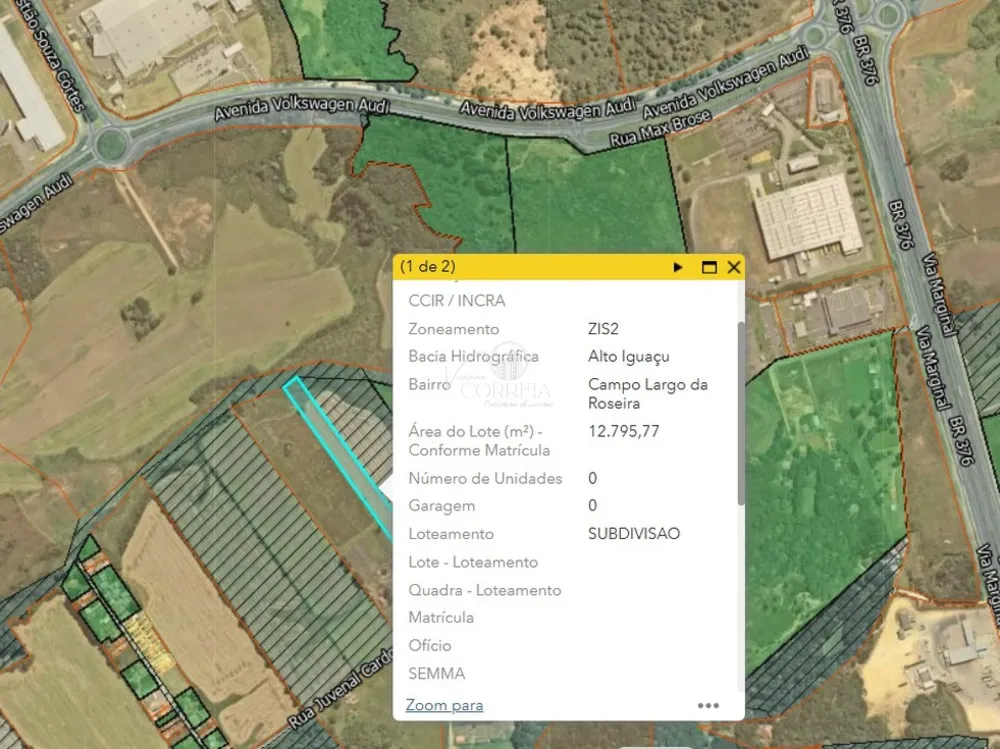Click the 'Zoom para' link
1000x749 pixels.
pos(445,706)
